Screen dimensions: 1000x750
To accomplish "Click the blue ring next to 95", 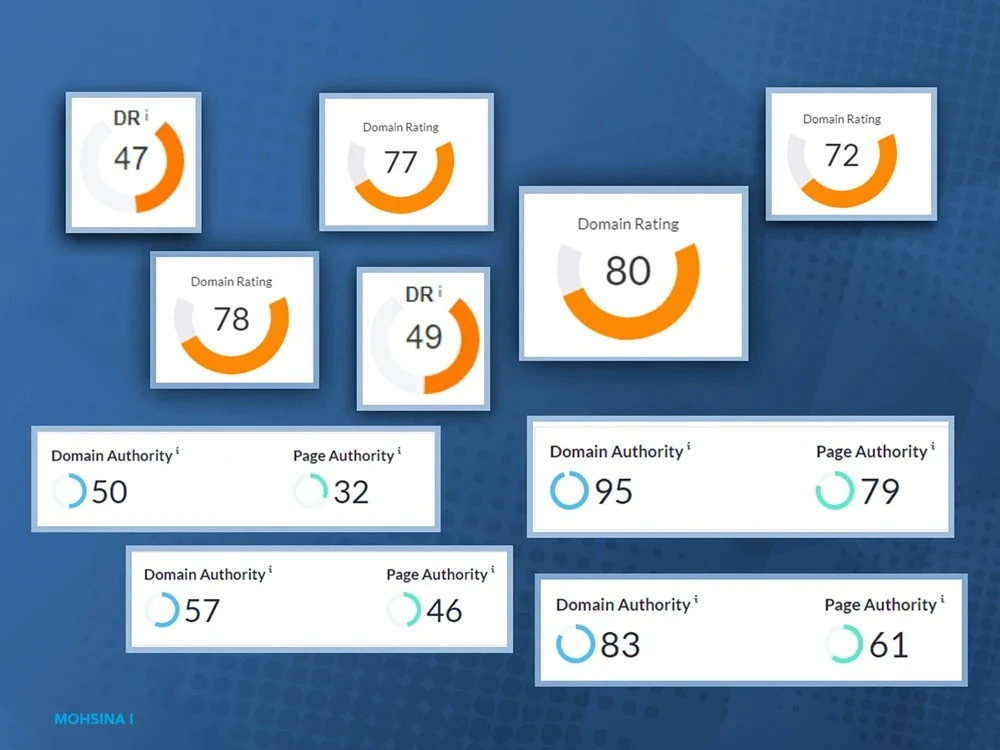I will (569, 490).
